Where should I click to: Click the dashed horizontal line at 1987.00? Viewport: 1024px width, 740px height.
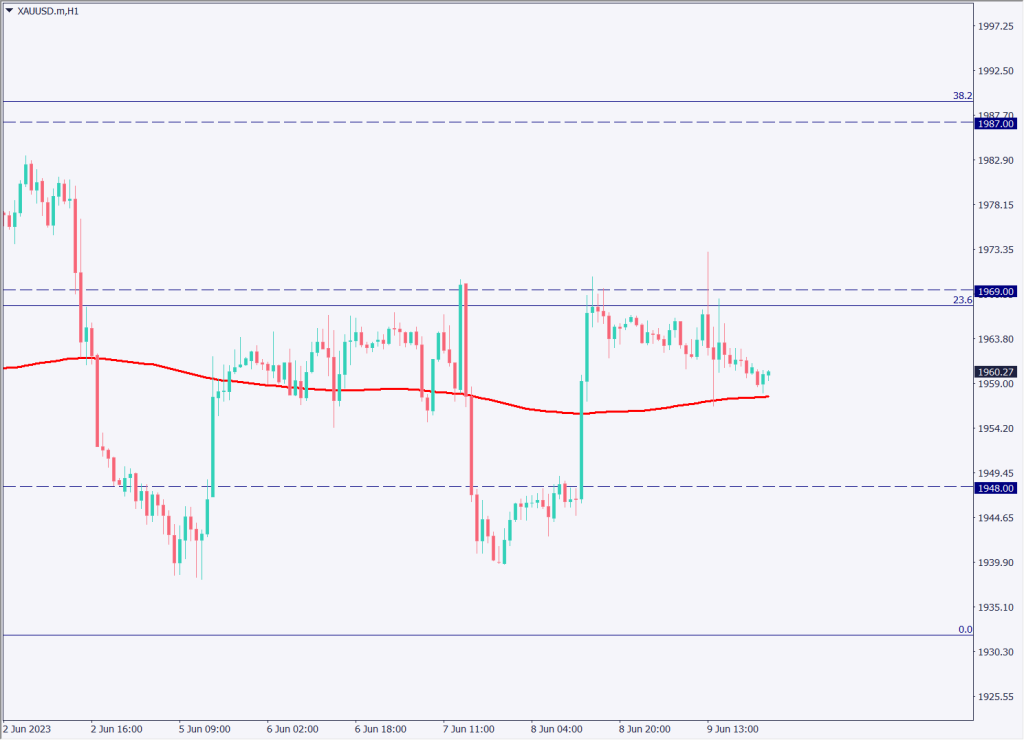click(x=500, y=122)
